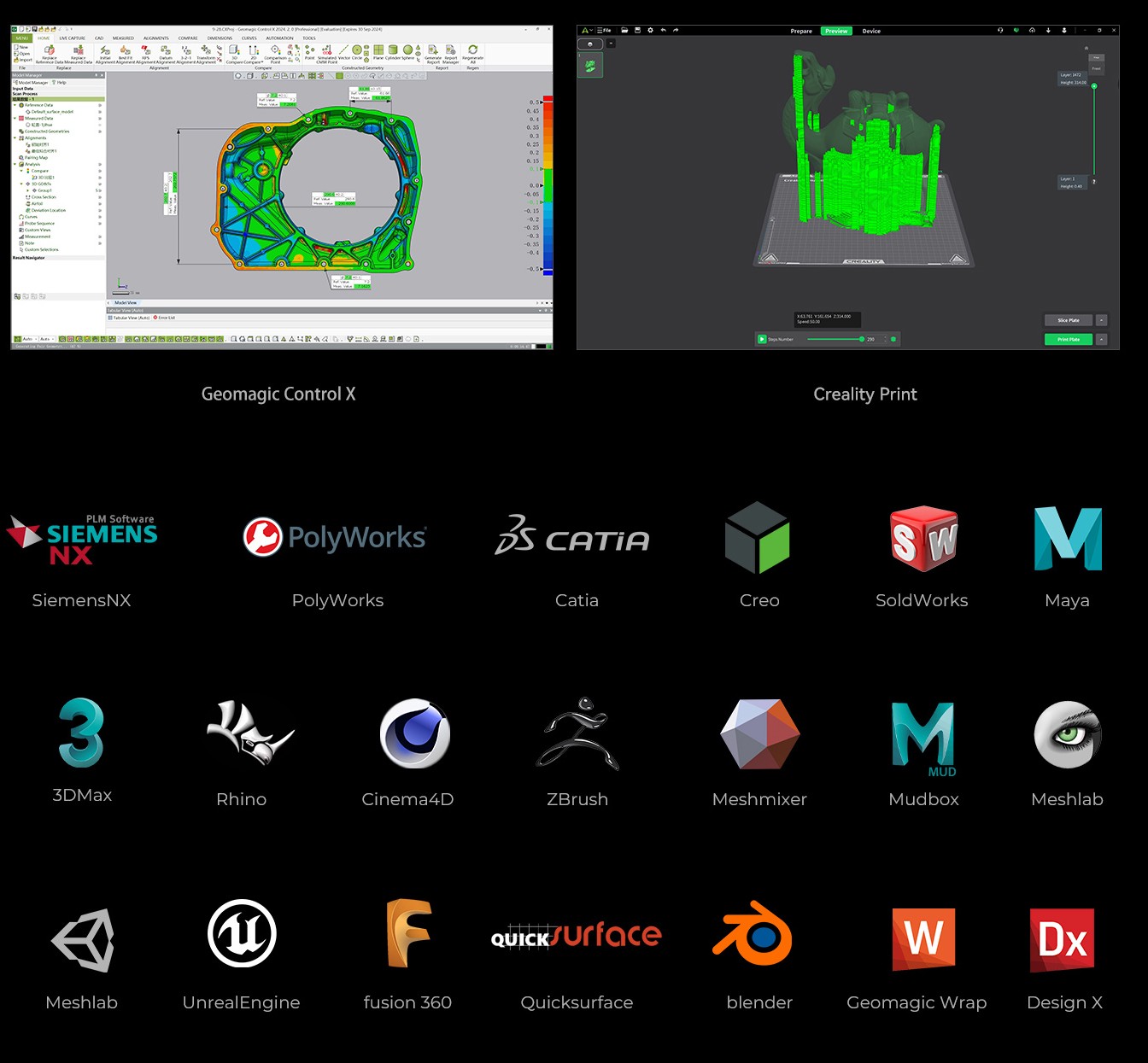This screenshot has width=1148, height=1063.
Task: Open the dropdown arrow beside Slice Plate
Action: [1102, 320]
